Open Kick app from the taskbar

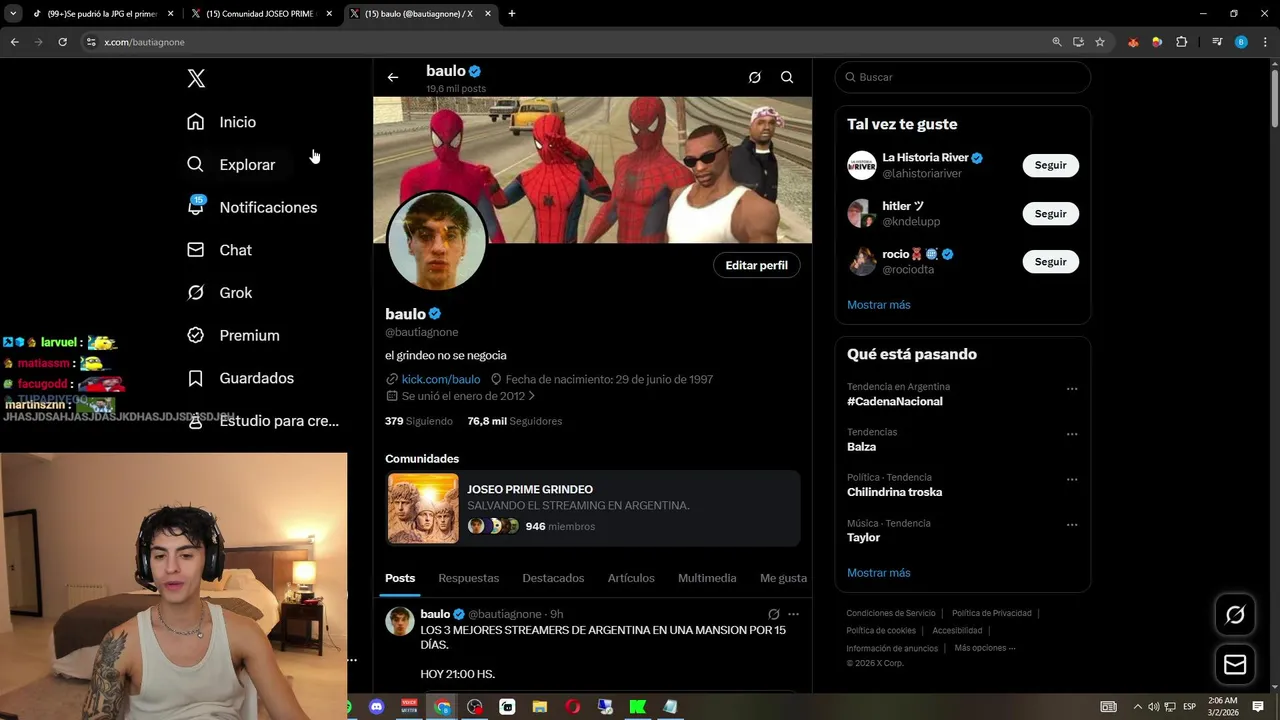click(x=638, y=707)
